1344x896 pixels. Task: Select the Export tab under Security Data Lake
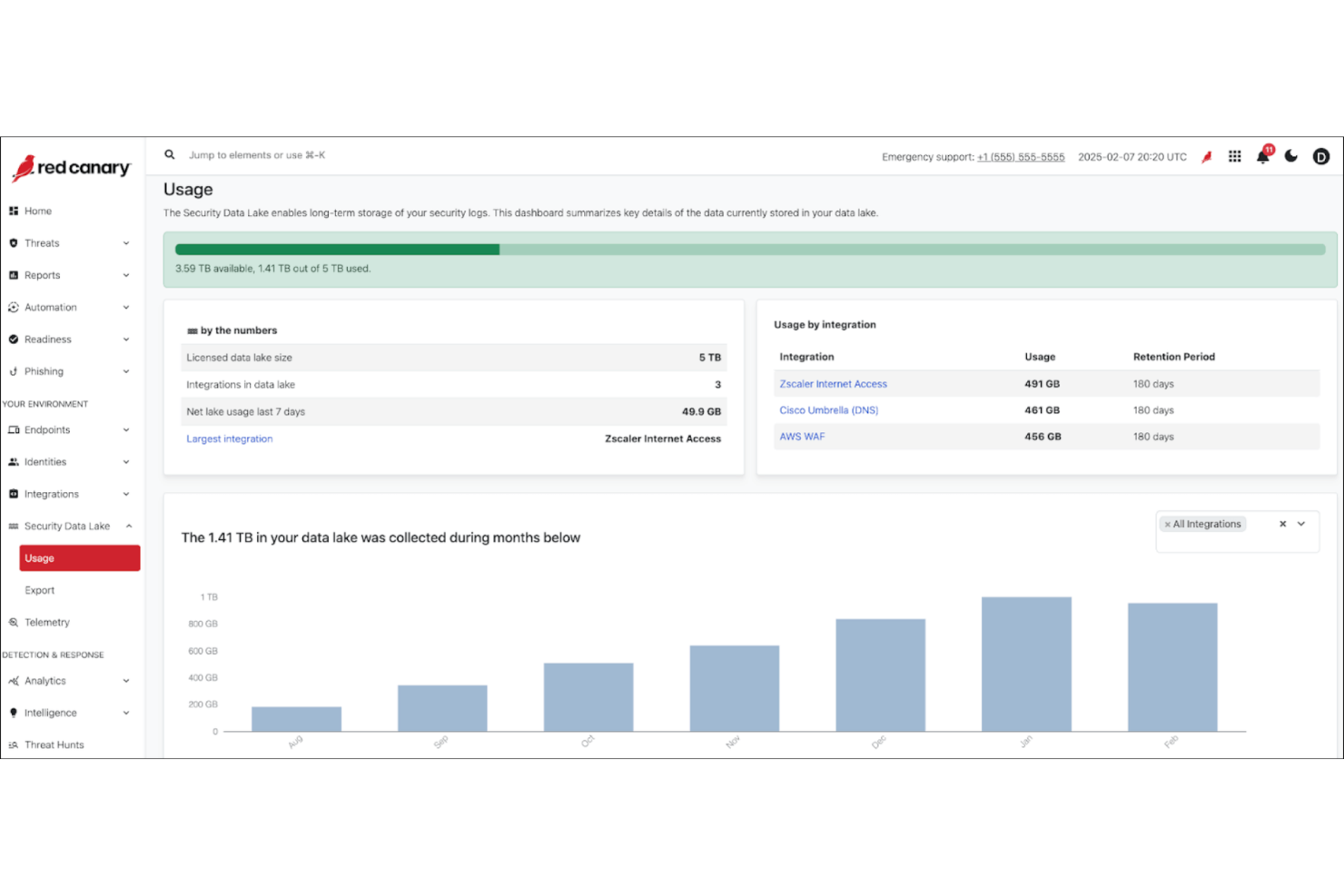(39, 590)
